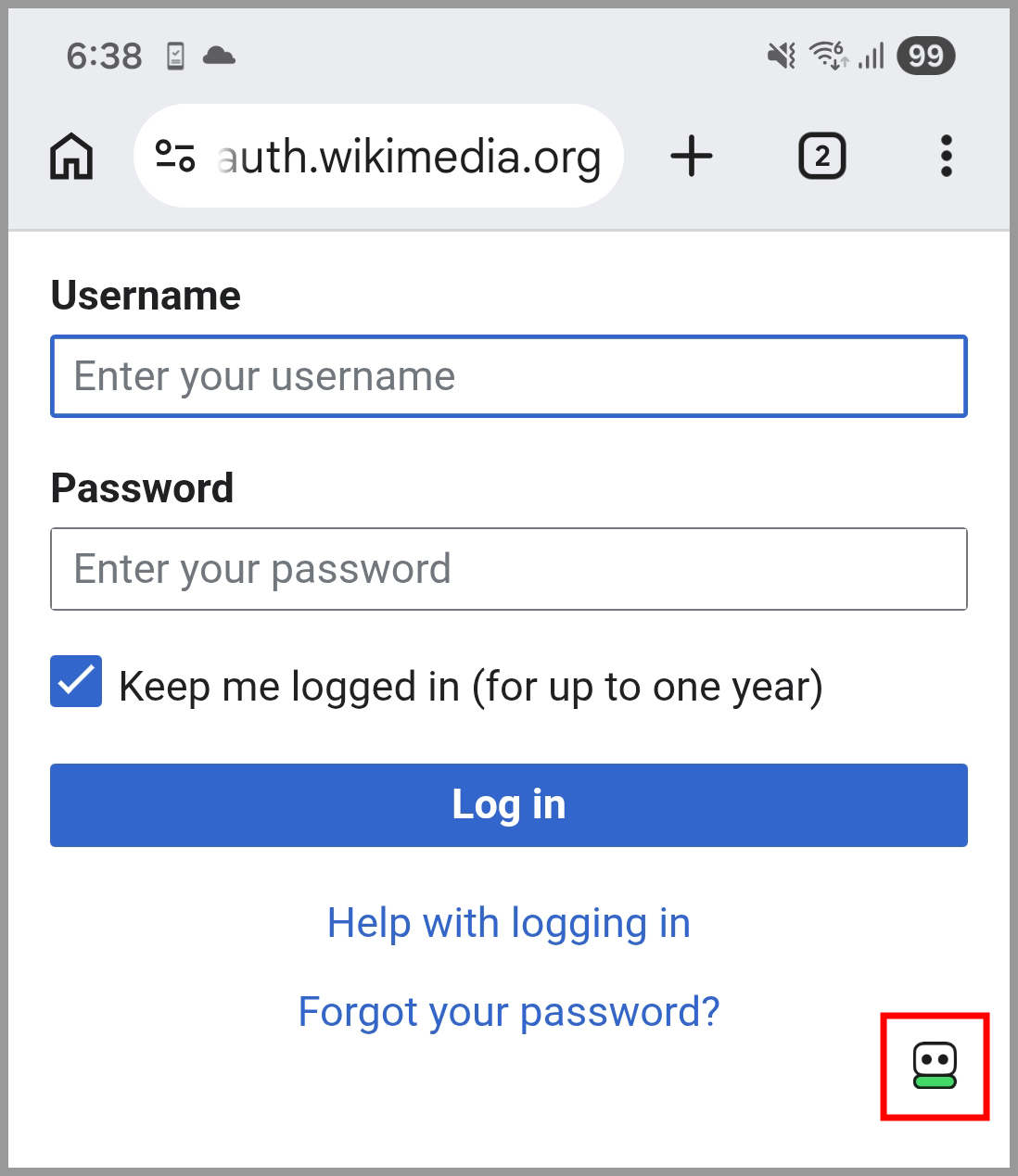Screen dimensions: 1018x1176
Task: Open the tab switcher showing 2 tabs
Action: [x=821, y=156]
